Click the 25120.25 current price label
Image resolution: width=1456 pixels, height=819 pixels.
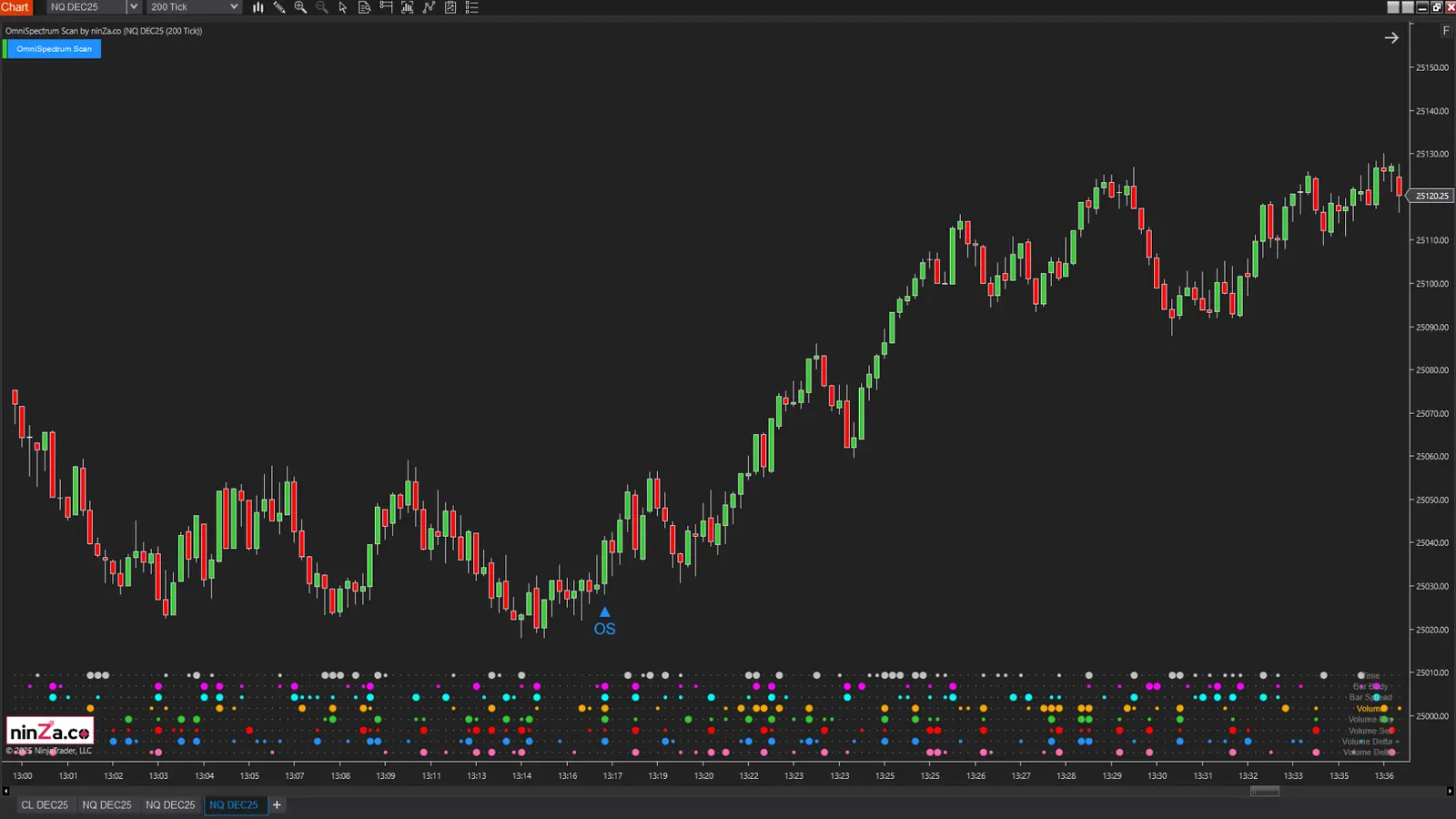[1431, 197]
